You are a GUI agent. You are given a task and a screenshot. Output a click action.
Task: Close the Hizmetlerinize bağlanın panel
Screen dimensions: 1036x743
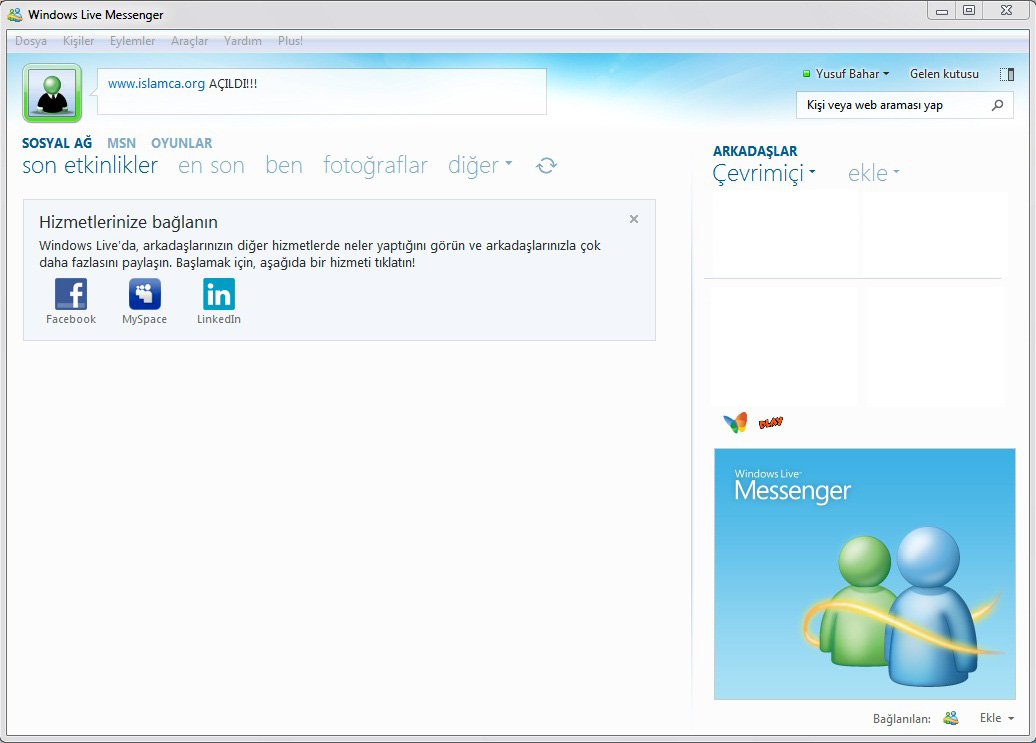pyautogui.click(x=634, y=219)
